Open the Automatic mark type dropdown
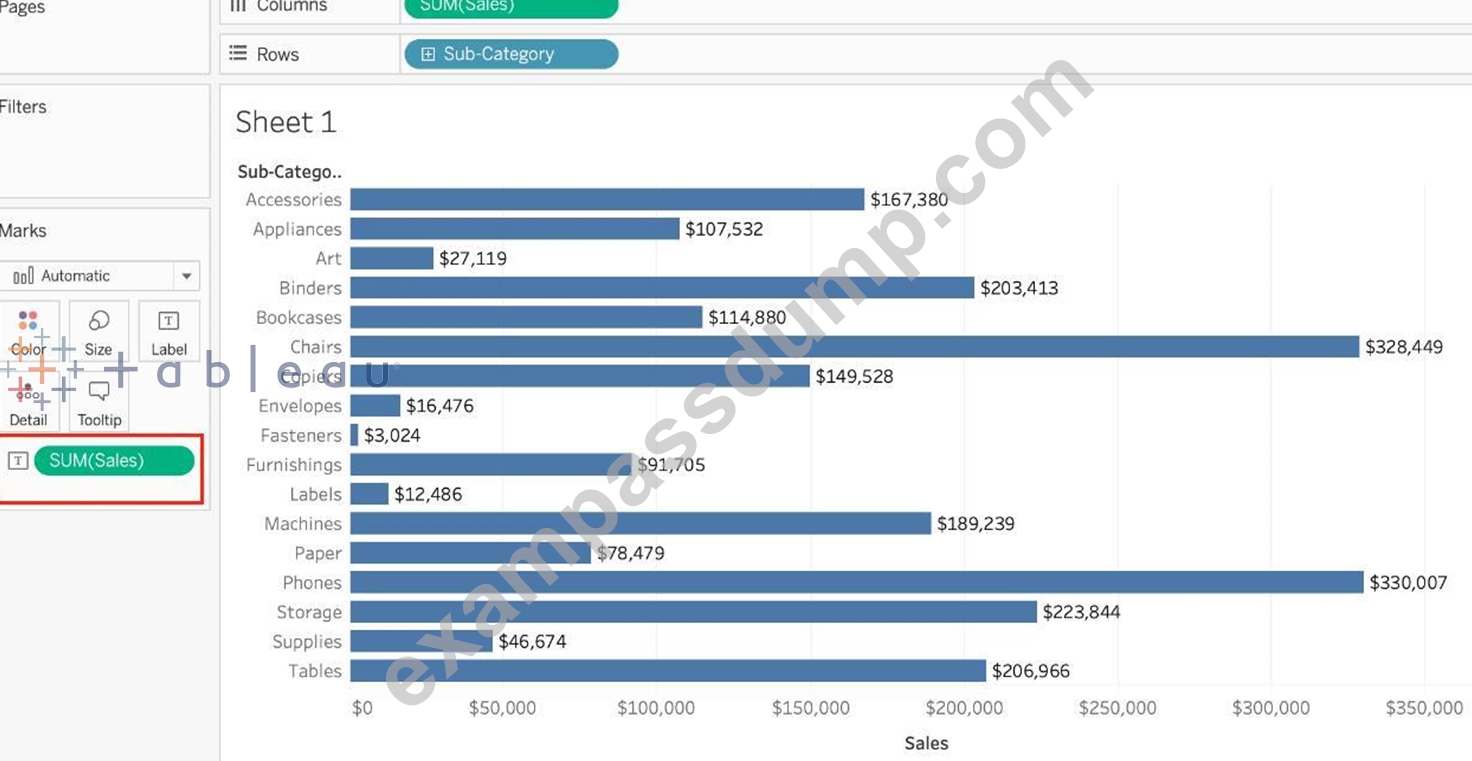Image resolution: width=1472 pixels, height=761 pixels. (x=100, y=275)
